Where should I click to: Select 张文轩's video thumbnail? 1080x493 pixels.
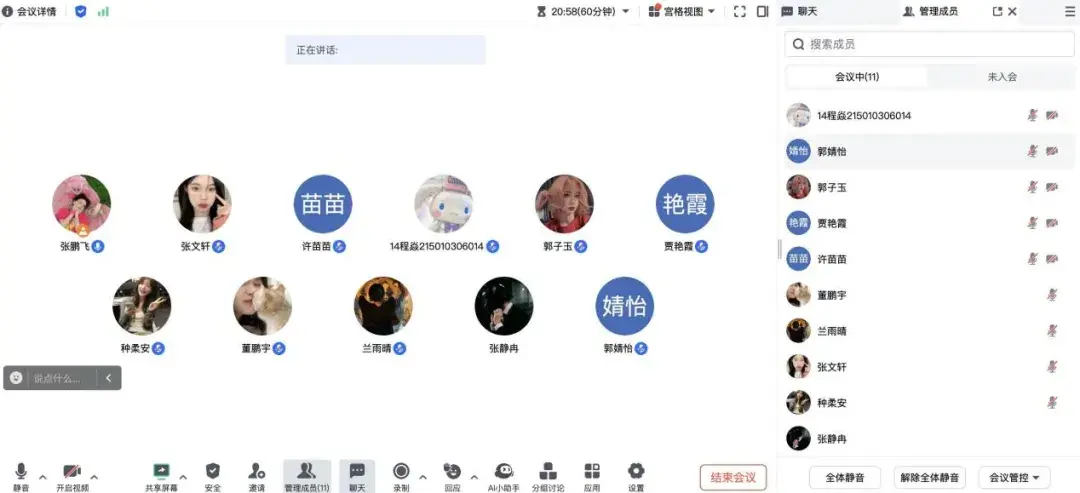pyautogui.click(x=202, y=204)
